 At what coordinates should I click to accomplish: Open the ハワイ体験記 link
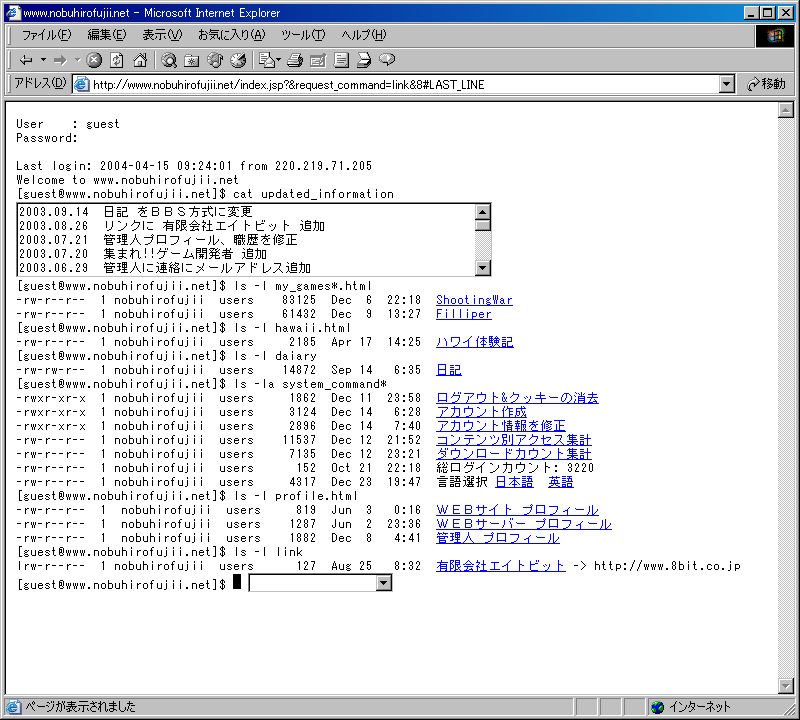click(x=474, y=342)
